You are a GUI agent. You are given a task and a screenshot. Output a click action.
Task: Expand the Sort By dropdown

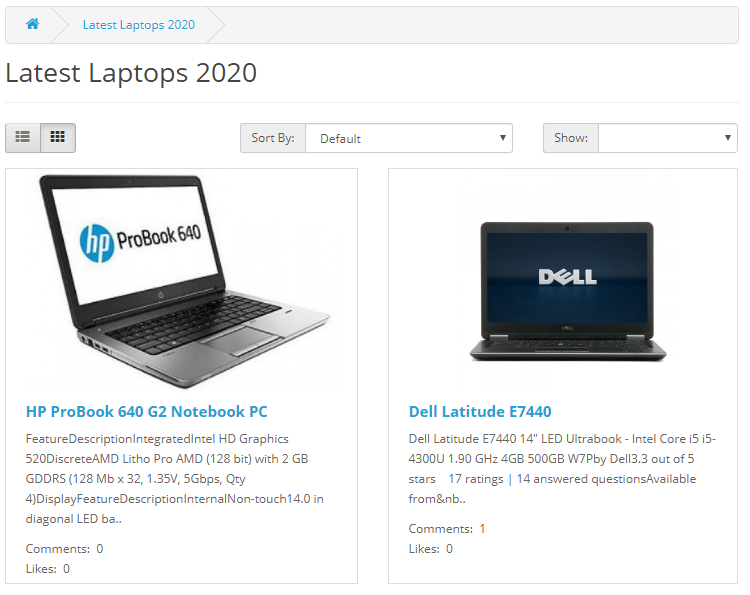(409, 138)
